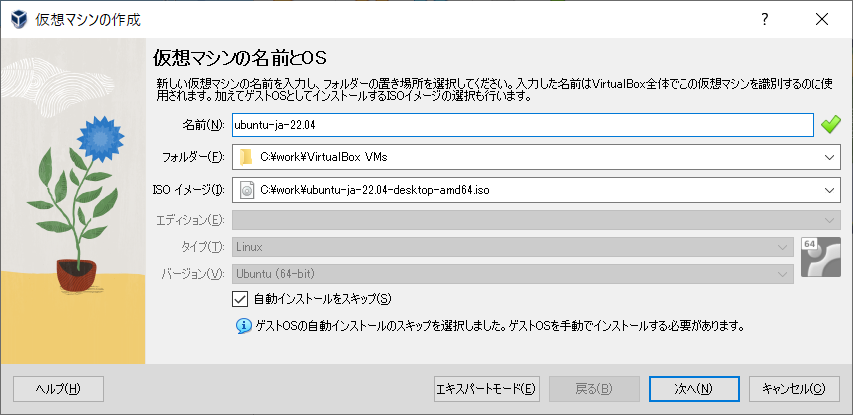Open the タイプ dropdown showing Linux

coord(513,247)
